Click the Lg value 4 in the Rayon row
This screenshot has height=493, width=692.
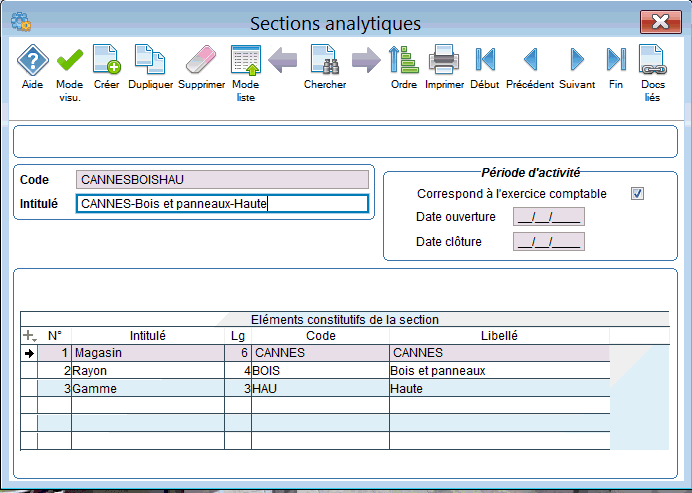238,371
